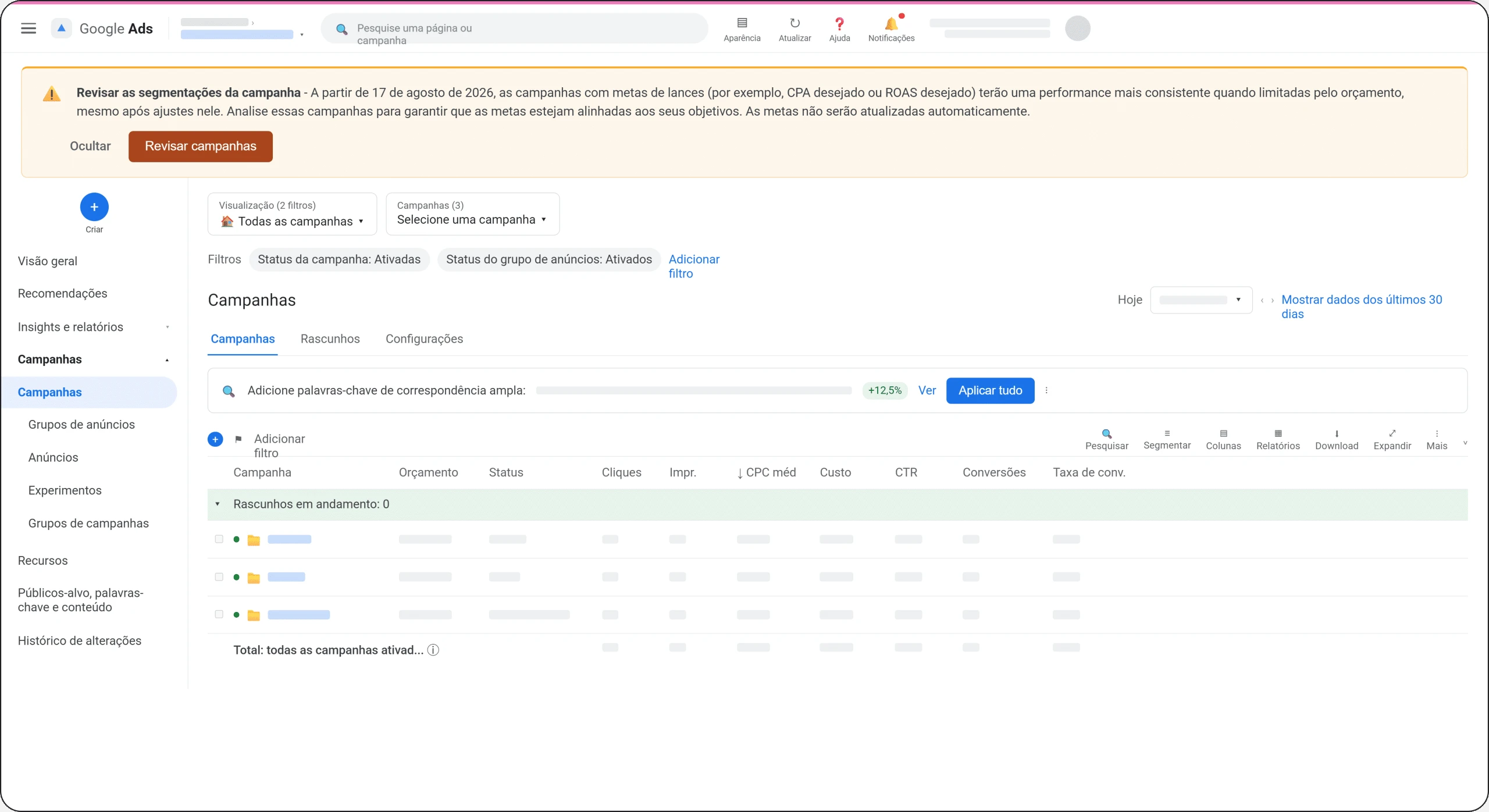Viewport: 1489px width, 812px height.
Task: Click the folder icon in second campaign row
Action: (254, 578)
